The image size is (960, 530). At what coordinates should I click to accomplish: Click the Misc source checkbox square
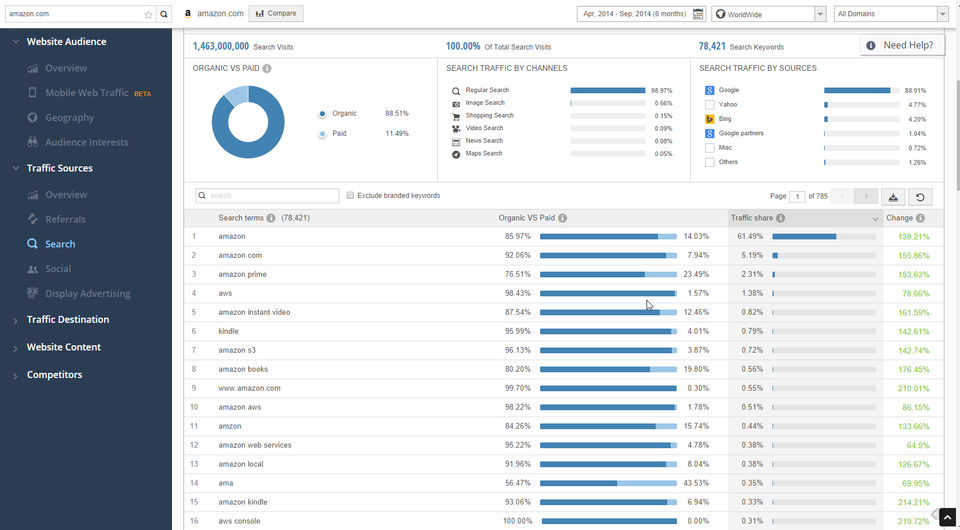pos(710,147)
